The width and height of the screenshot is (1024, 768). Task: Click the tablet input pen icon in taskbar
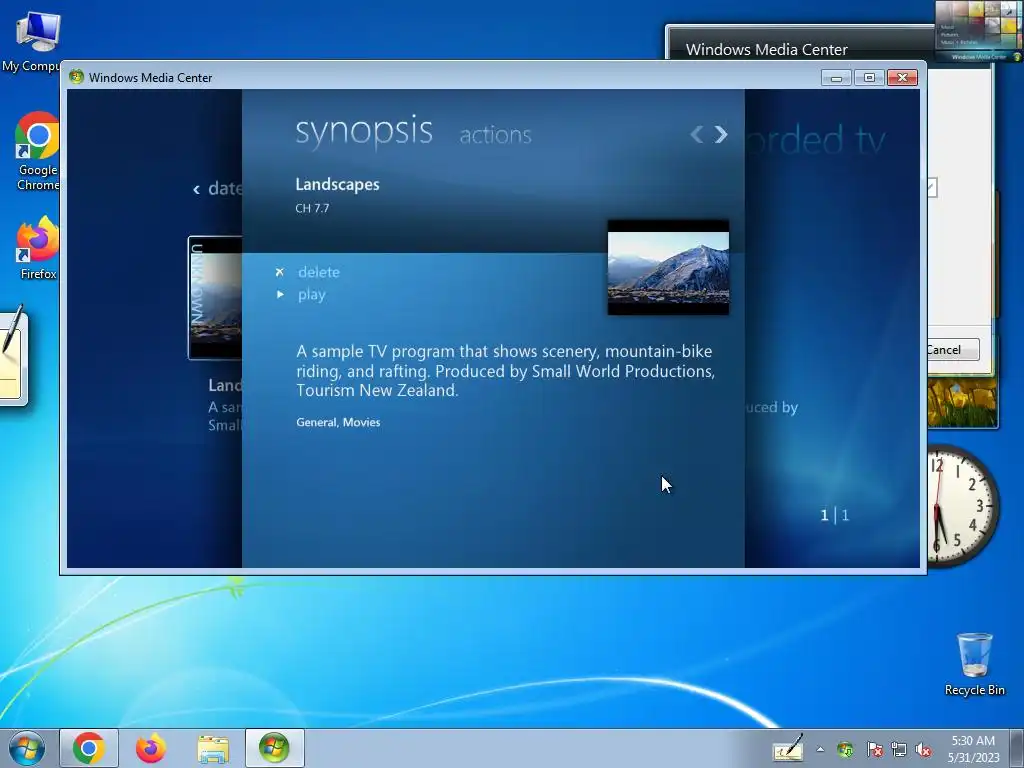click(788, 748)
